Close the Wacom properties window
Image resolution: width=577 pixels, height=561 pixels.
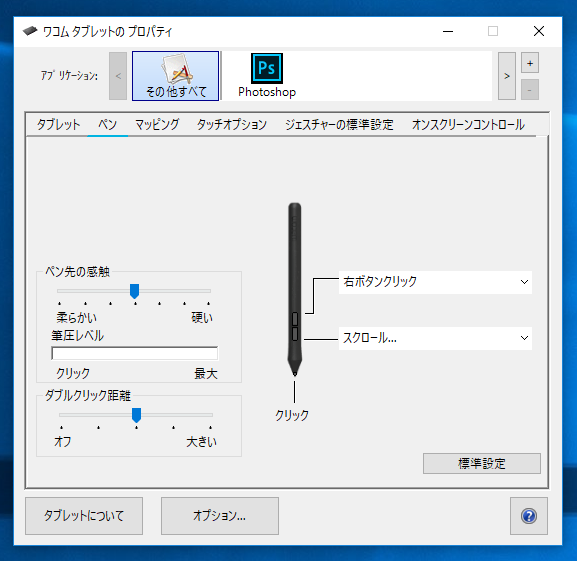(539, 31)
